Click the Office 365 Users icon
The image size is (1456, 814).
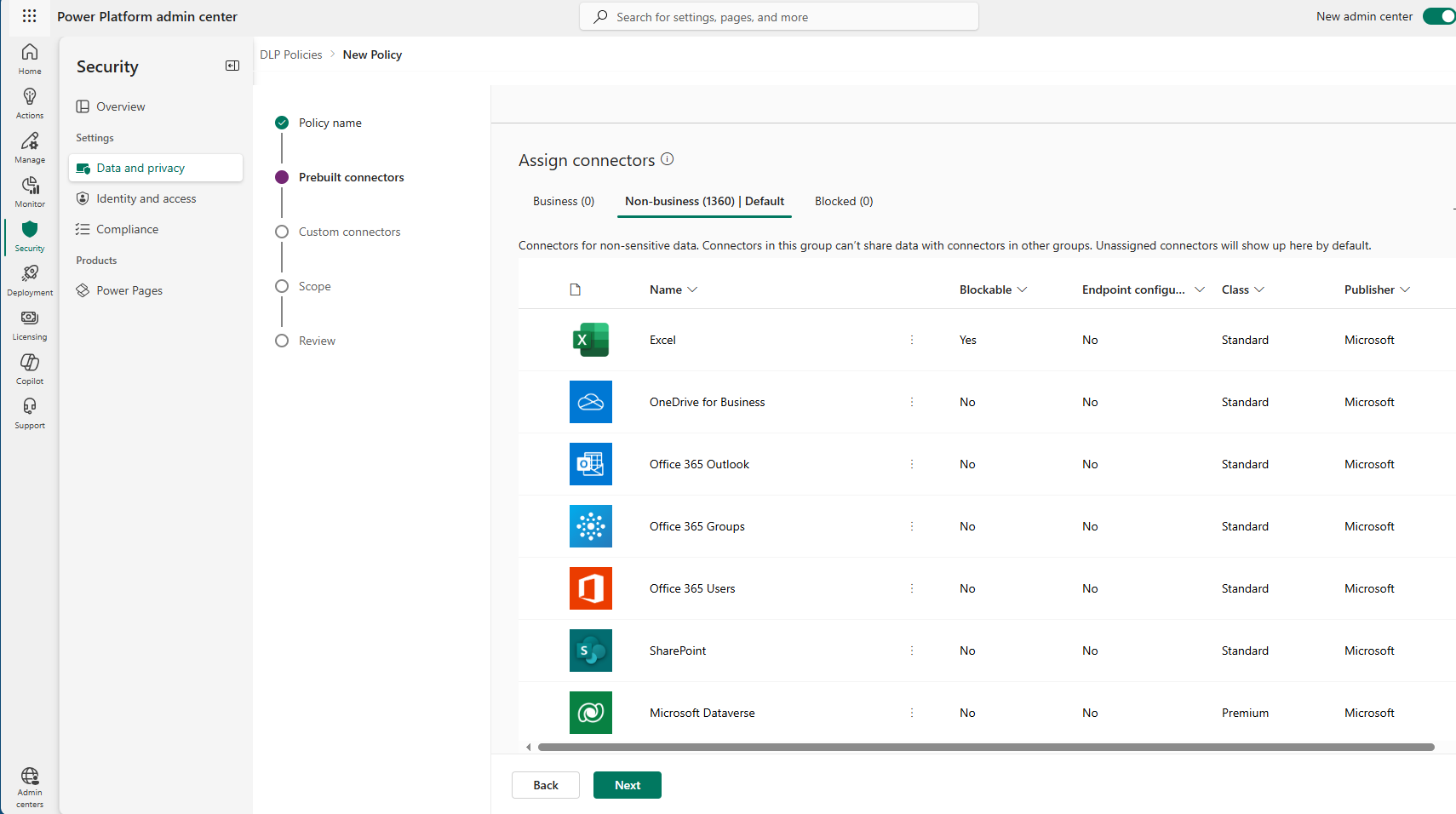pyautogui.click(x=591, y=588)
